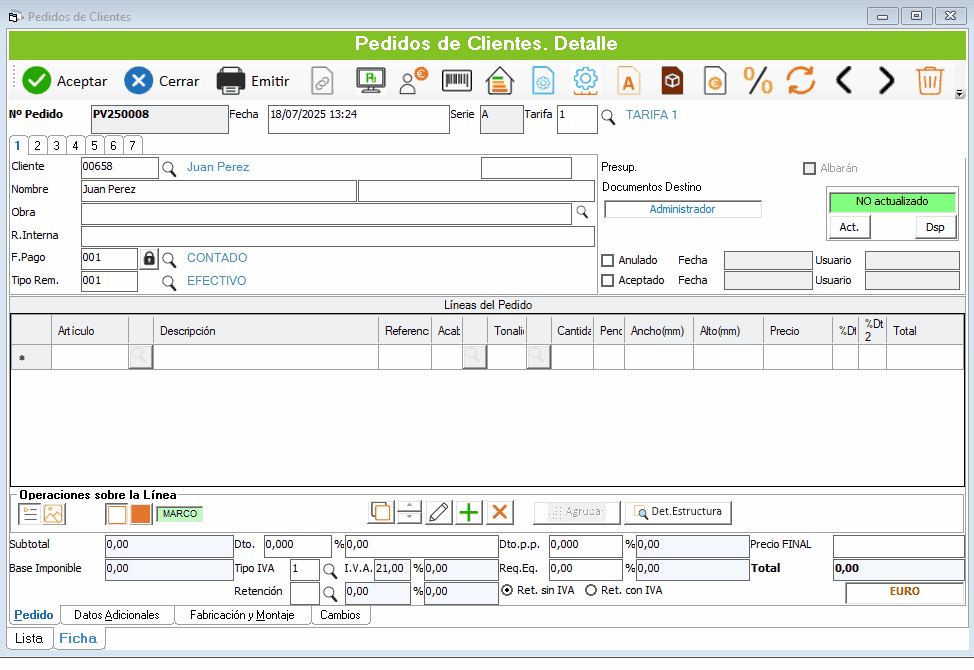Open the green monitor toolbar icon

(x=371, y=81)
